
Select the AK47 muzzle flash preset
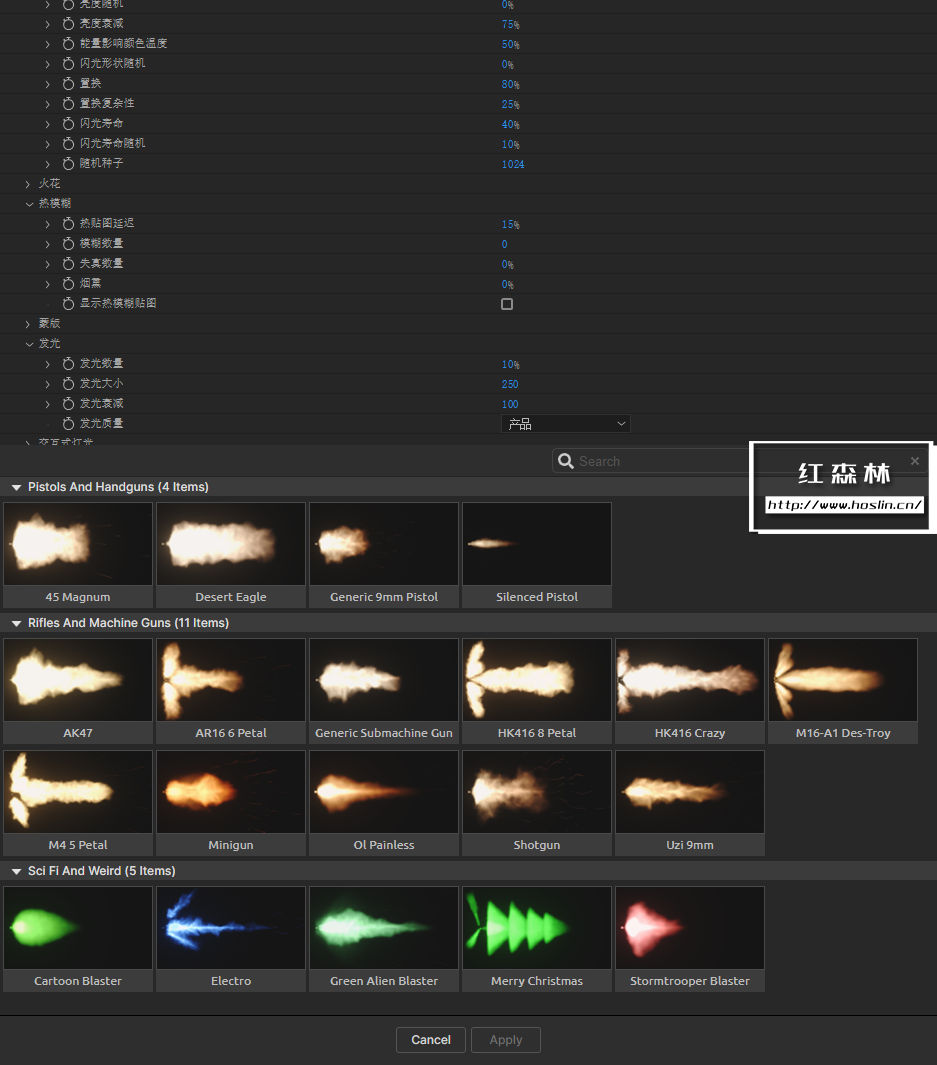77,680
